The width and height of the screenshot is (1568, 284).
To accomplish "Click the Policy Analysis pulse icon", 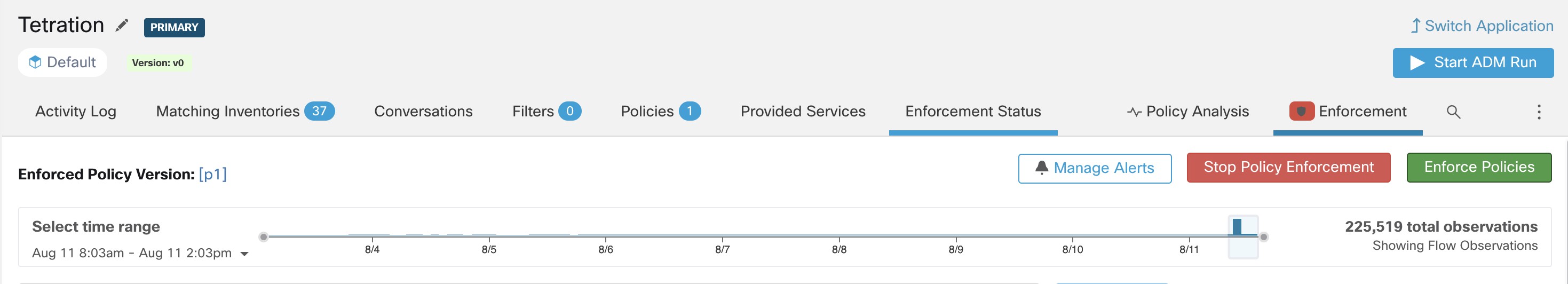I will click(1134, 112).
